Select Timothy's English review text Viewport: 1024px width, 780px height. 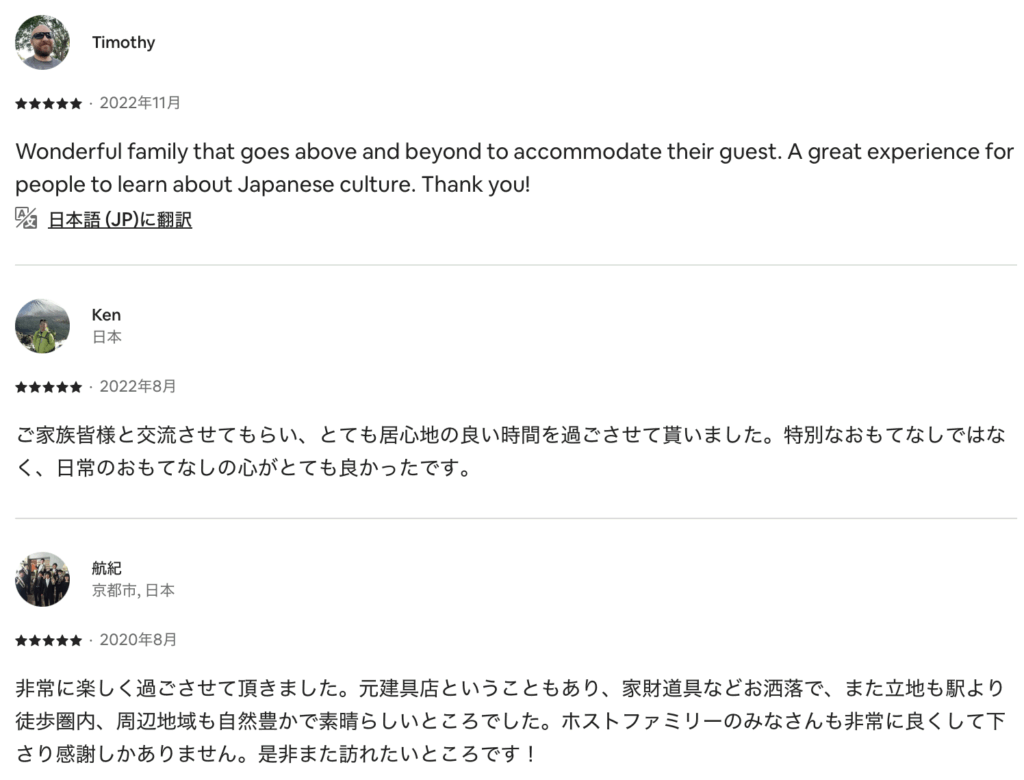tap(514, 169)
